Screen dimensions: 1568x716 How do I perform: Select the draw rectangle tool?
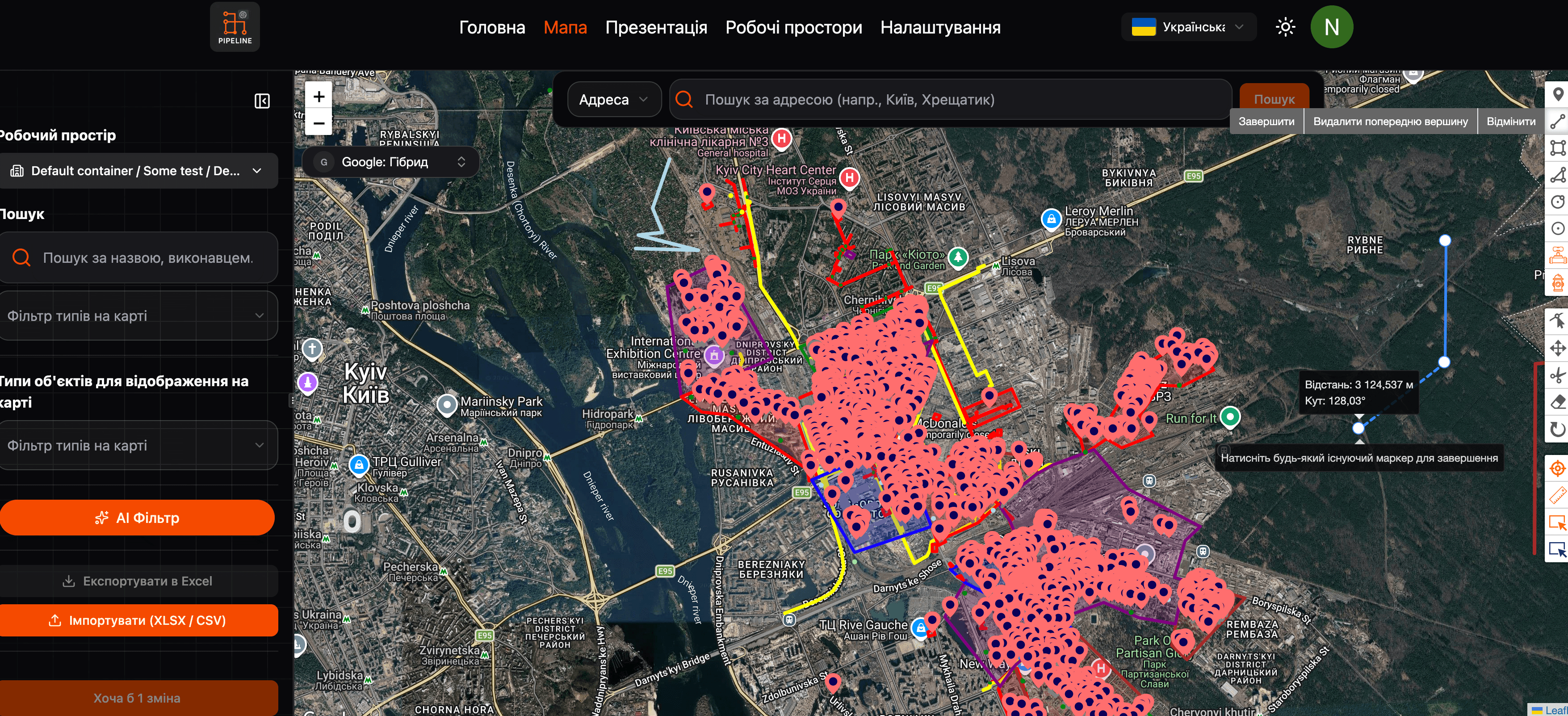[x=1558, y=148]
